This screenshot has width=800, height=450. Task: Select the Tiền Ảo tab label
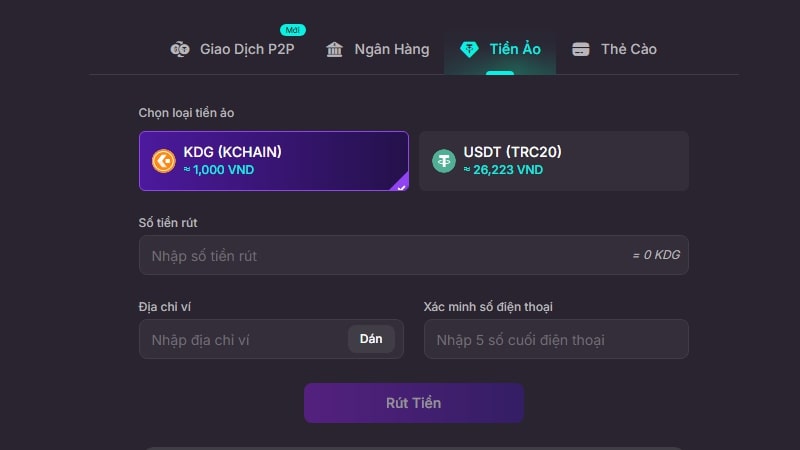pos(514,49)
